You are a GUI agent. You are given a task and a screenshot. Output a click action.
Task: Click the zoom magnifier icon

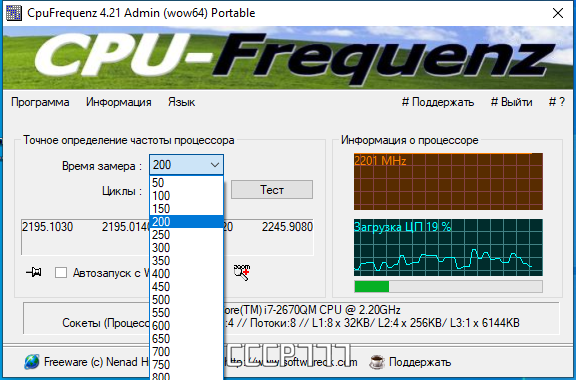tap(242, 272)
